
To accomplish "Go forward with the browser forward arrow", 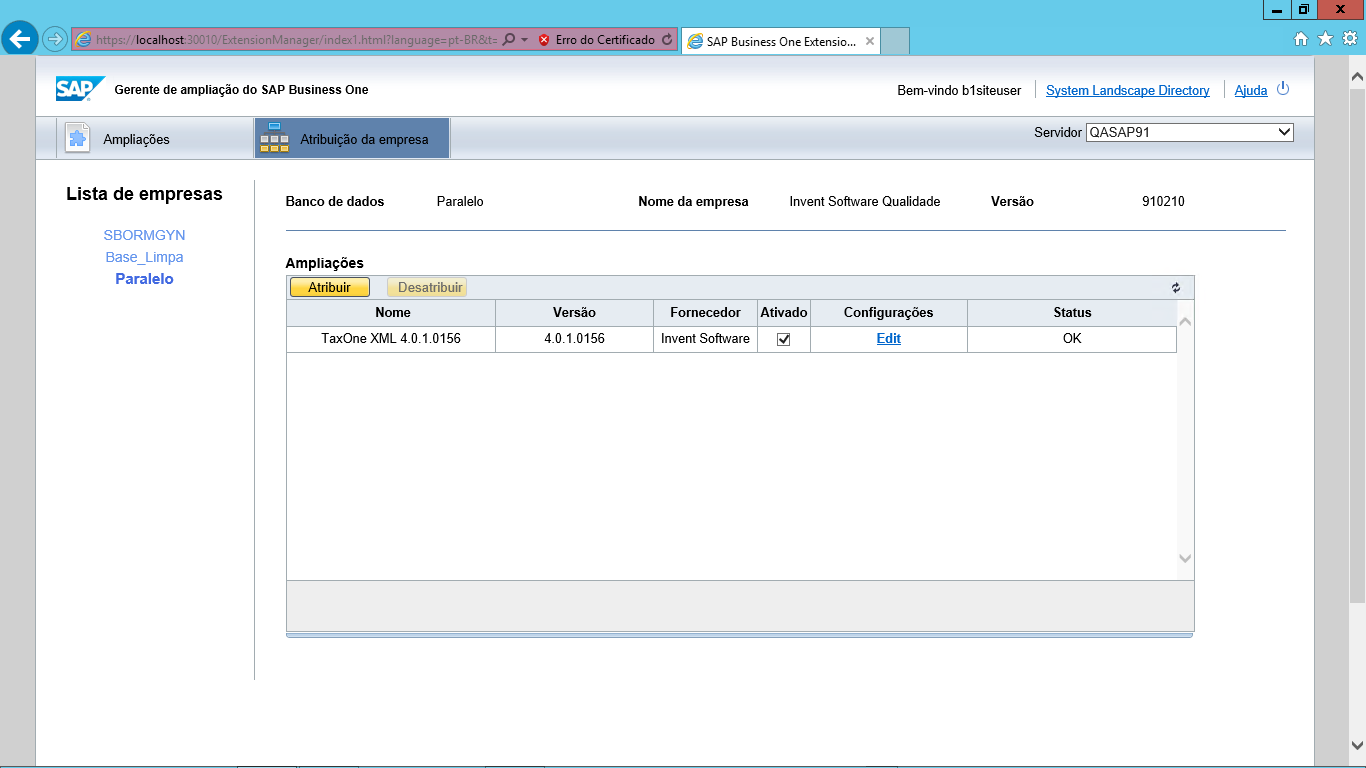I will (55, 40).
